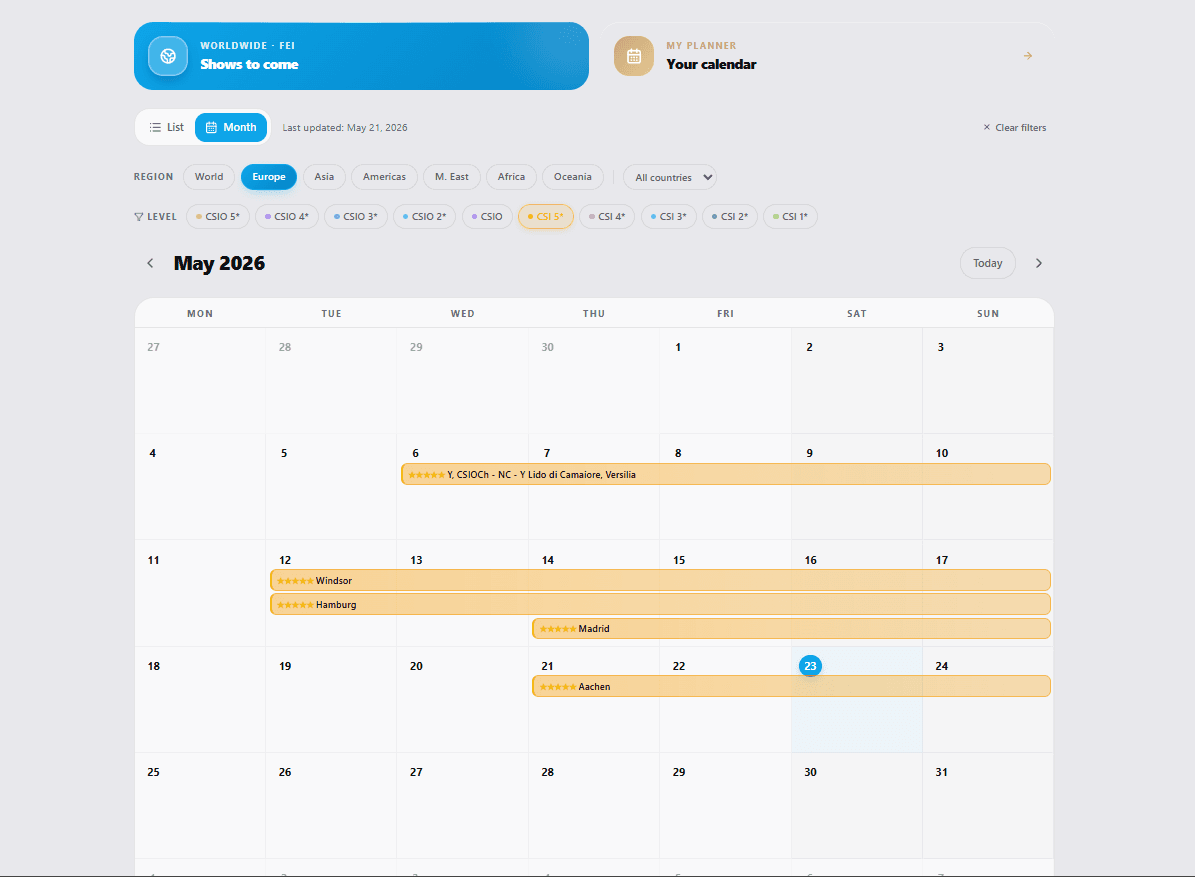The image size is (1195, 877).
Task: Click the May 2026 month heading
Action: 219,263
